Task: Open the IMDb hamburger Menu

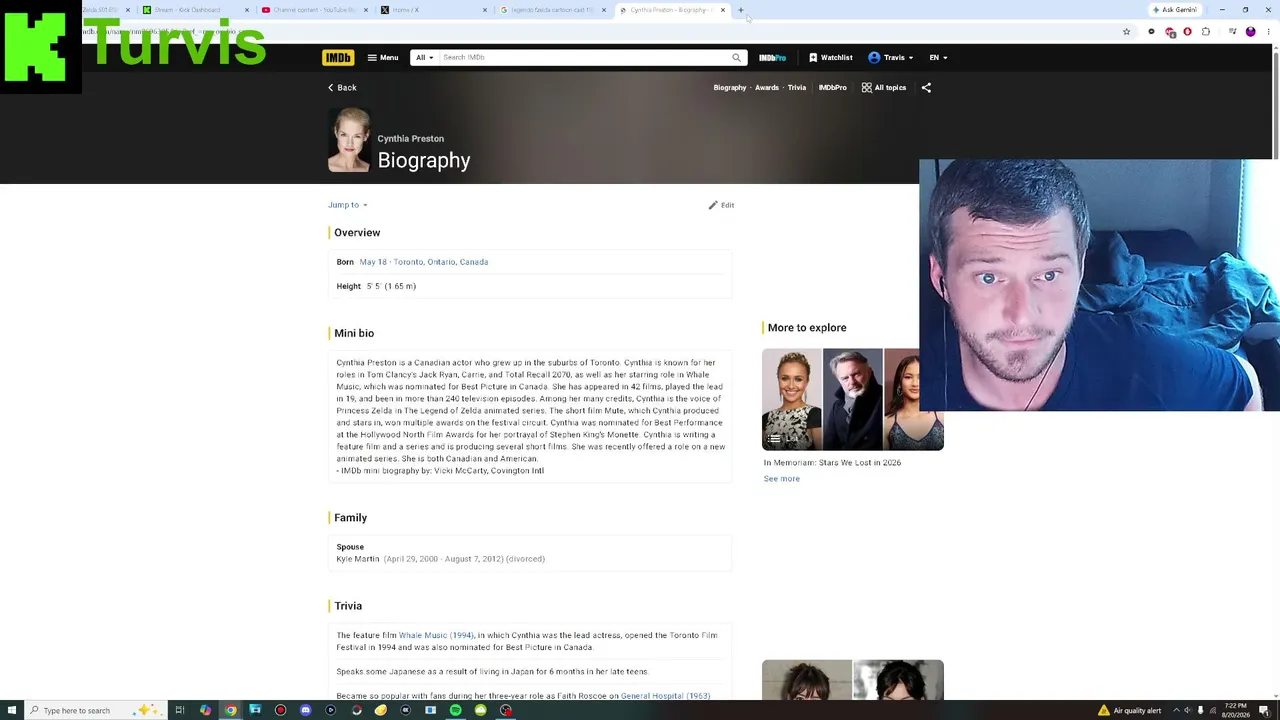Action: (383, 58)
